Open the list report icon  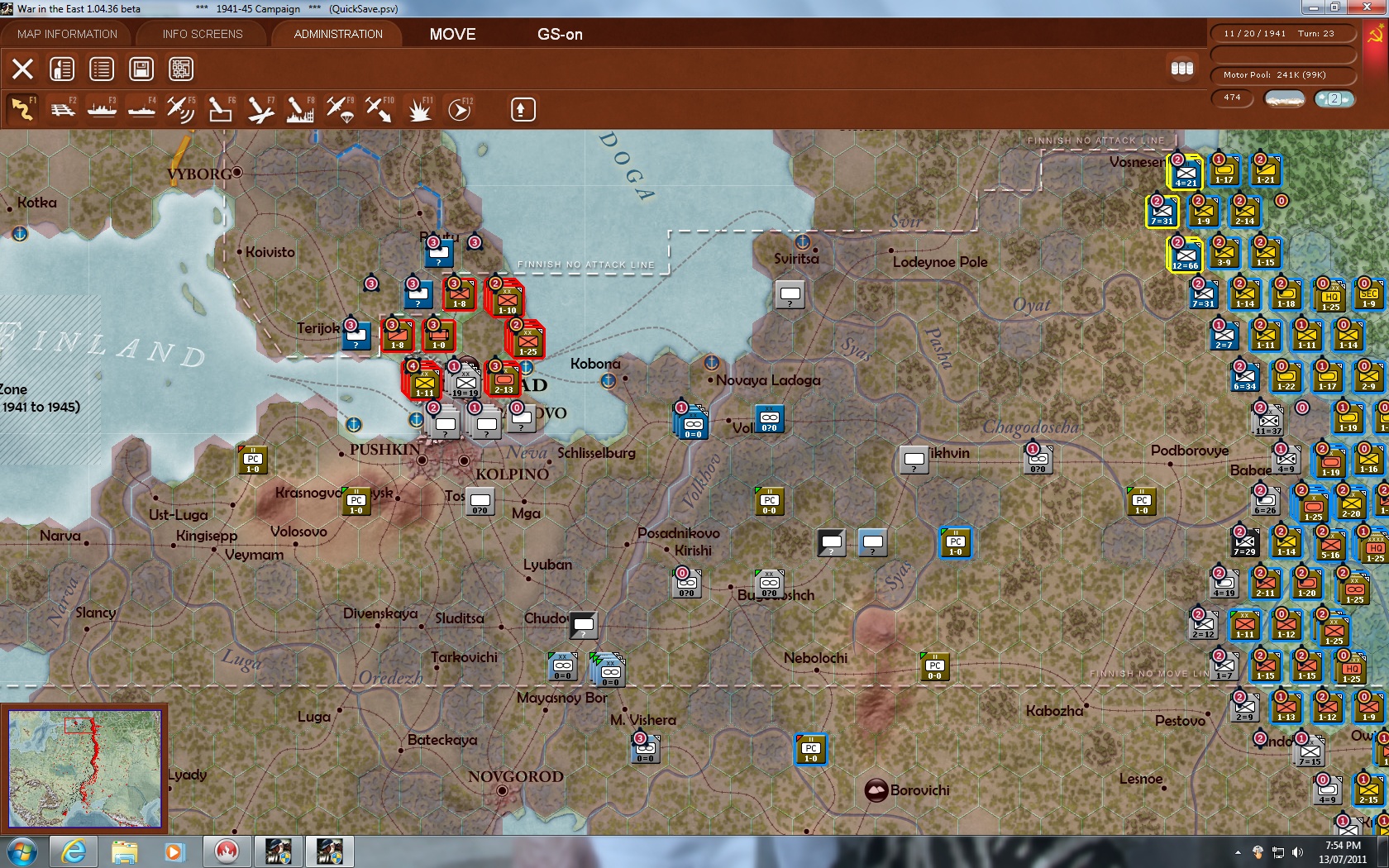coord(102,69)
